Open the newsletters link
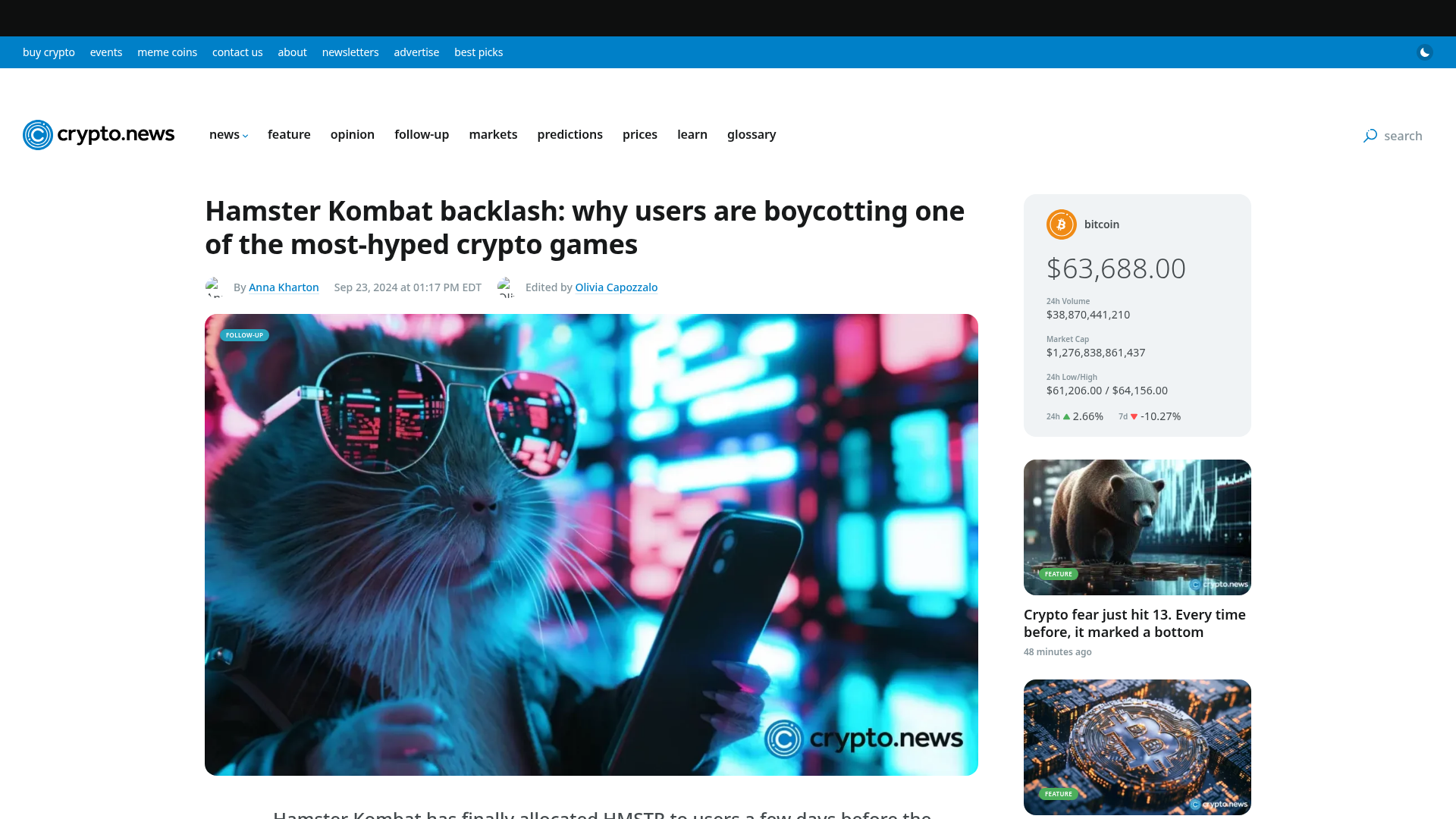1456x819 pixels. pos(350,52)
